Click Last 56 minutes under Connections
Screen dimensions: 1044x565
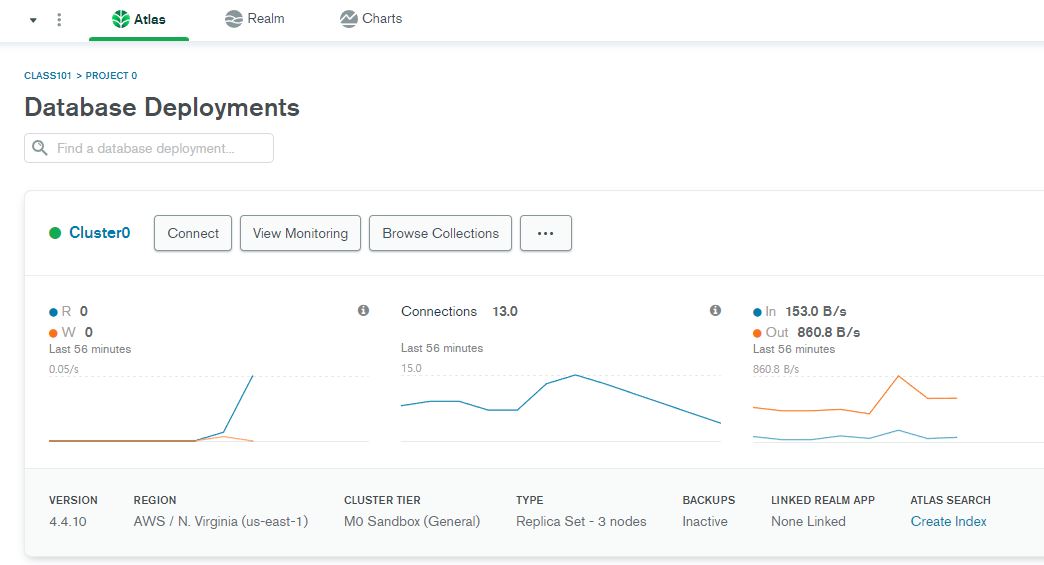[x=441, y=348]
